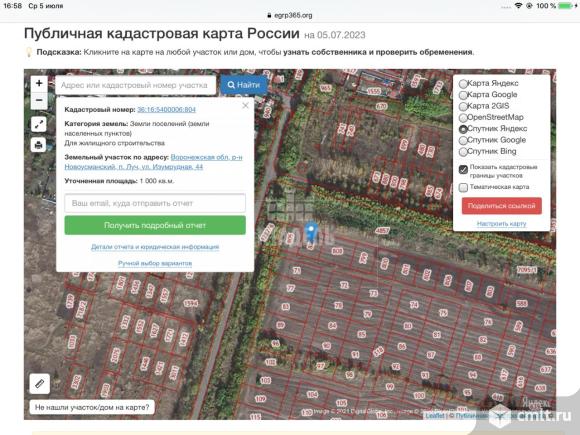Click the email input for report
Screen dimensions: 580x435
(x=155, y=203)
